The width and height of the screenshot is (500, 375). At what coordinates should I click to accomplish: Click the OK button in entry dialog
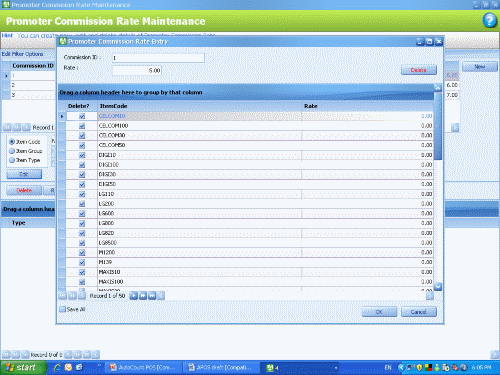tap(379, 312)
